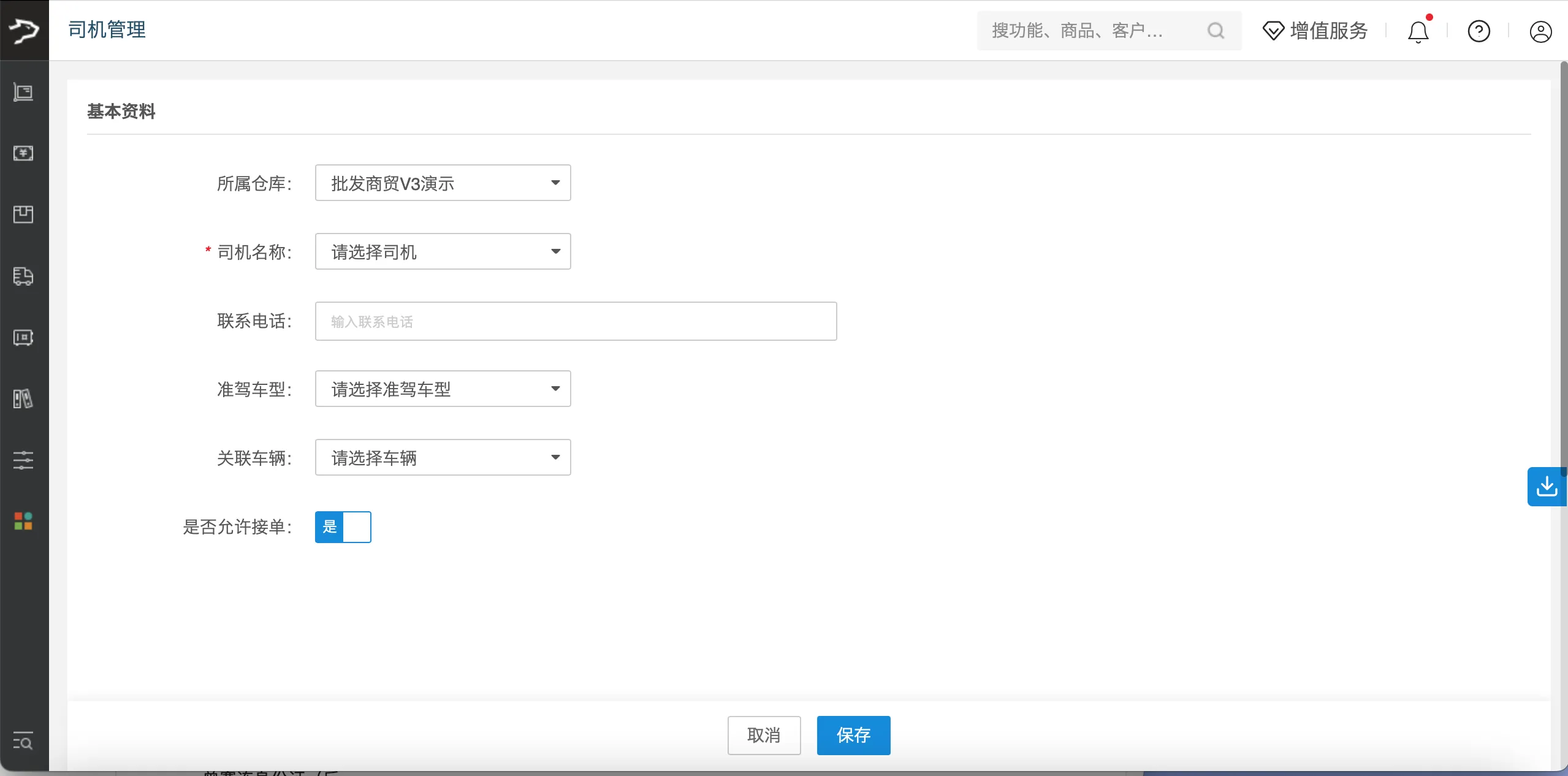This screenshot has height=776, width=1568.
Task: Select the delivery truck icon in sidebar
Action: 23,276
